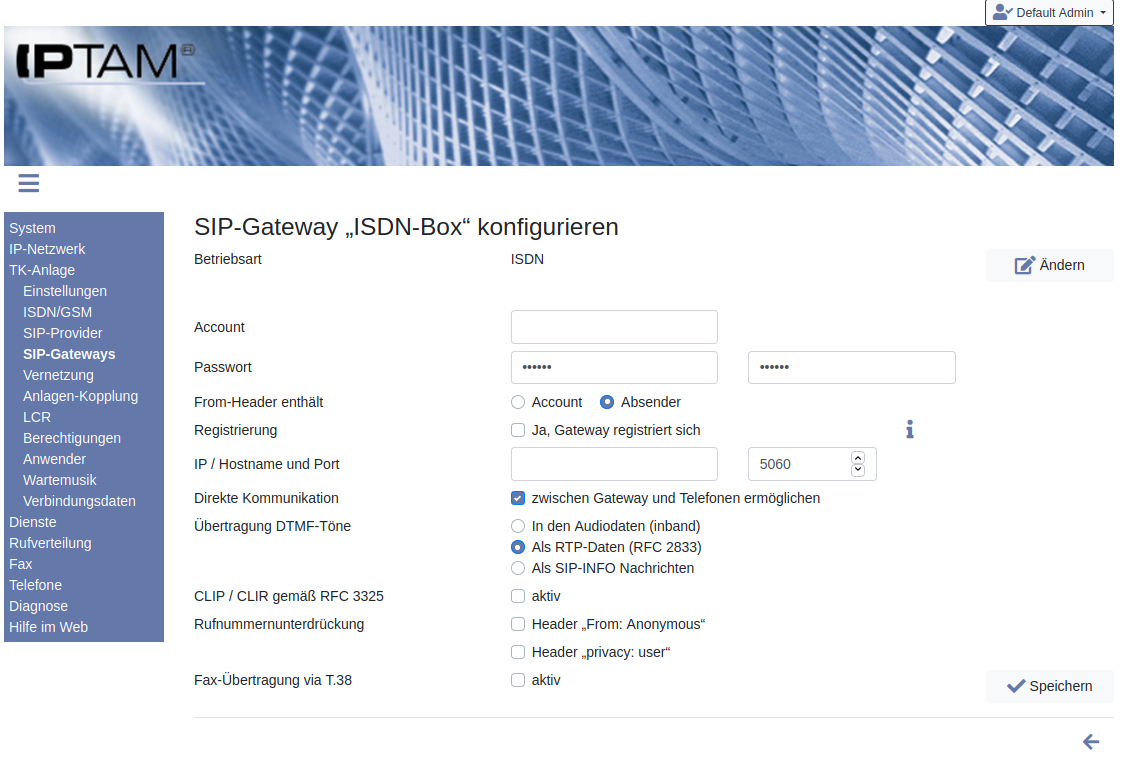The image size is (1134, 758).
Task: Click the Ändern edit button
Action: tap(1049, 265)
